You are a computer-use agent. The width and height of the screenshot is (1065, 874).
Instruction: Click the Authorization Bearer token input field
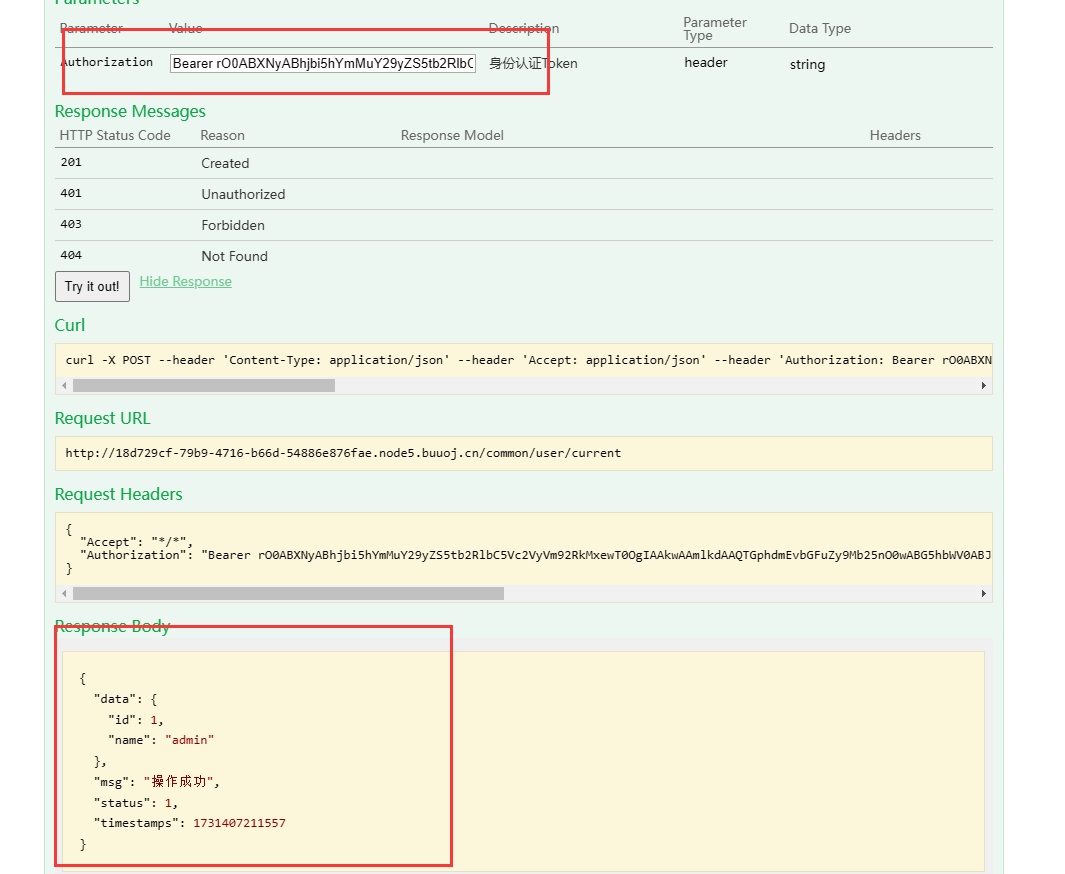323,63
